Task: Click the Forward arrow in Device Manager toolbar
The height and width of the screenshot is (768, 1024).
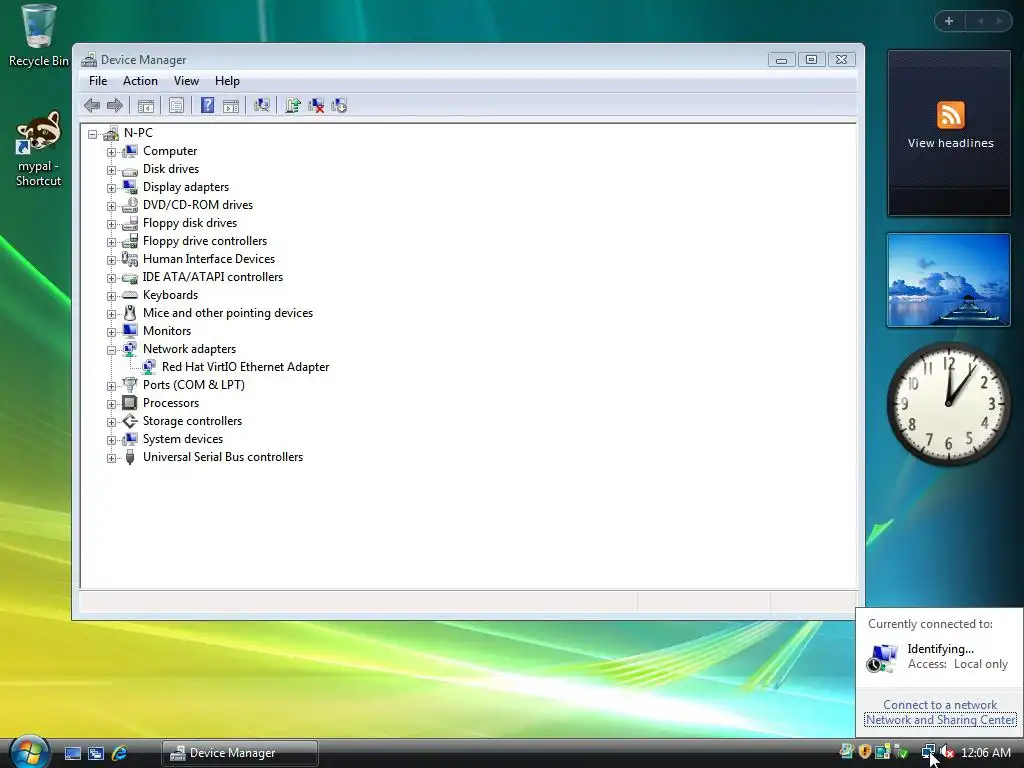Action: tap(115, 105)
